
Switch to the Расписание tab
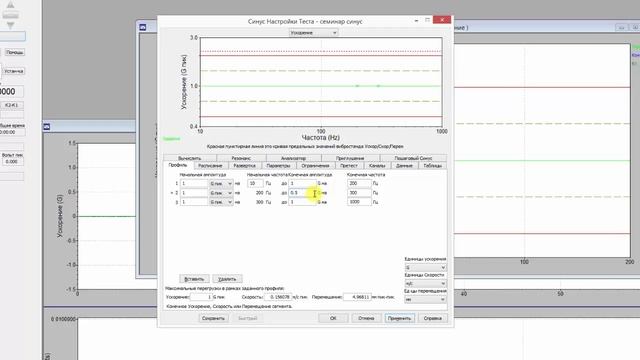[x=210, y=166]
